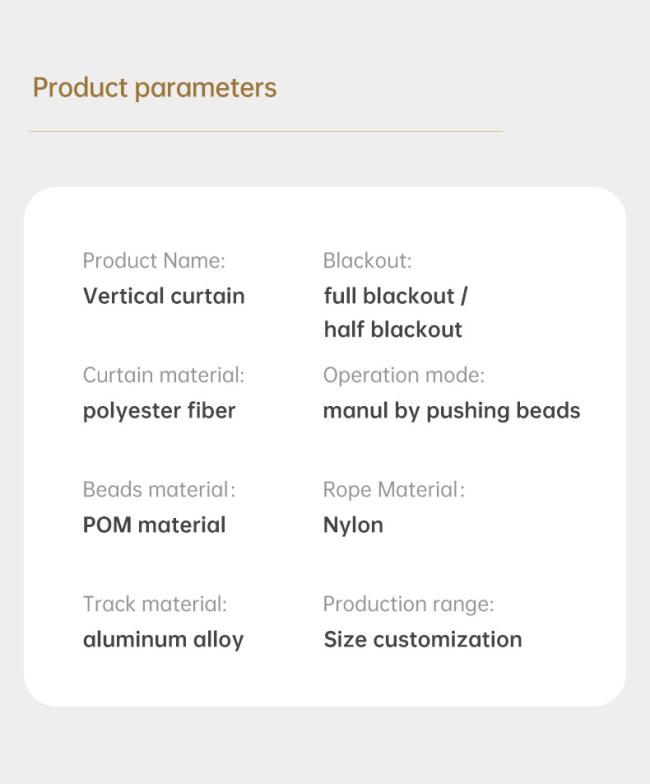Click the Vertical curtain value
The width and height of the screenshot is (650, 784).
164,296
